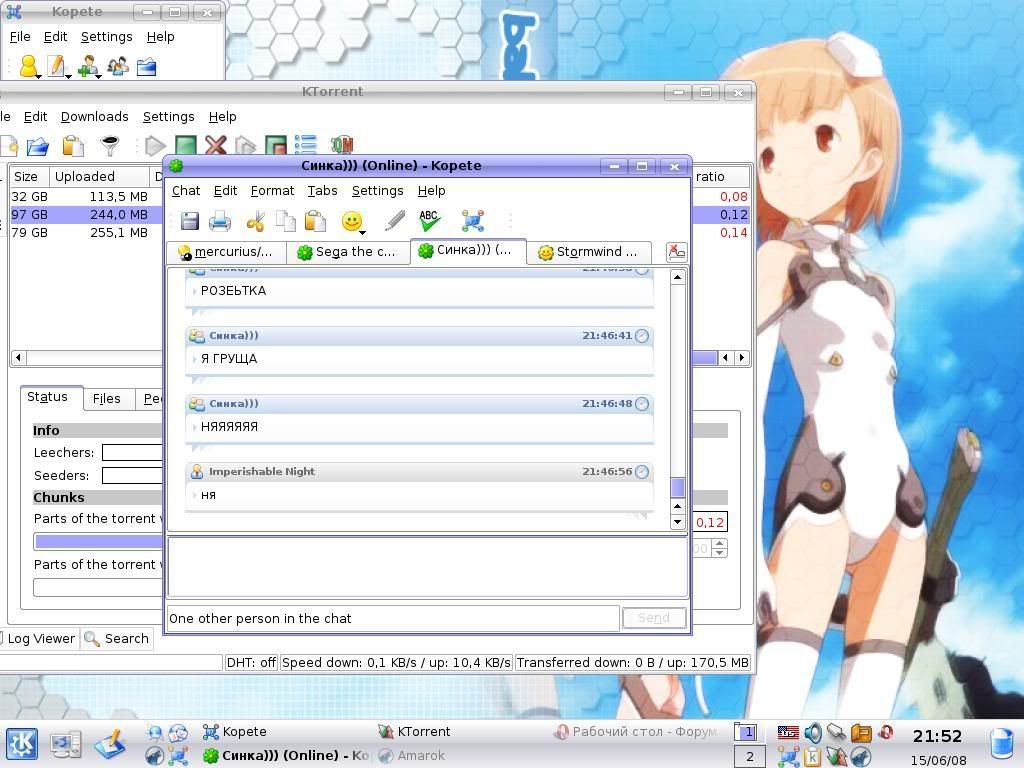The image size is (1024, 768).
Task: Click the show-all-contacts group icon in Kopete
Action: [x=118, y=67]
